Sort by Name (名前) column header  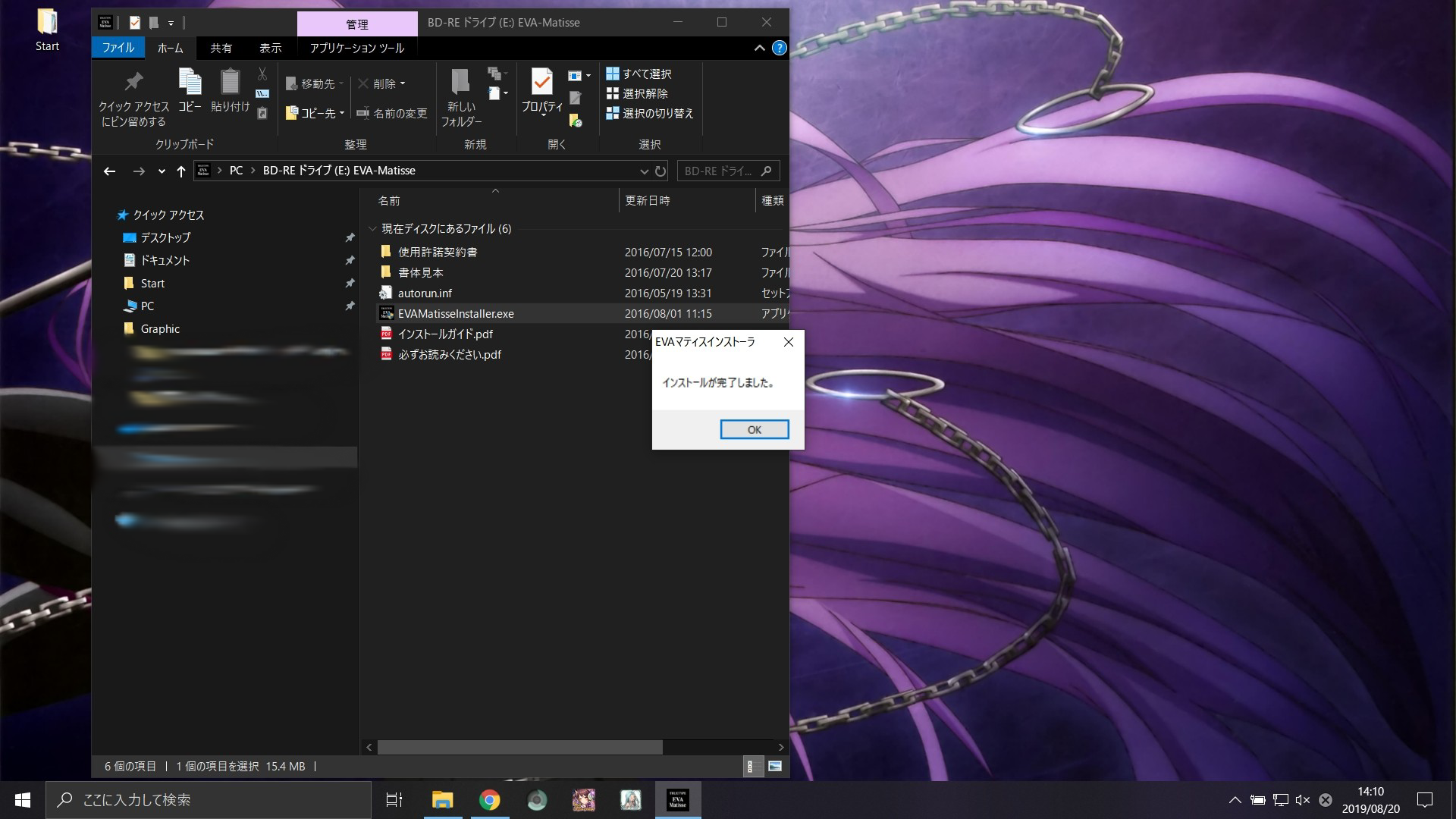pyautogui.click(x=389, y=201)
